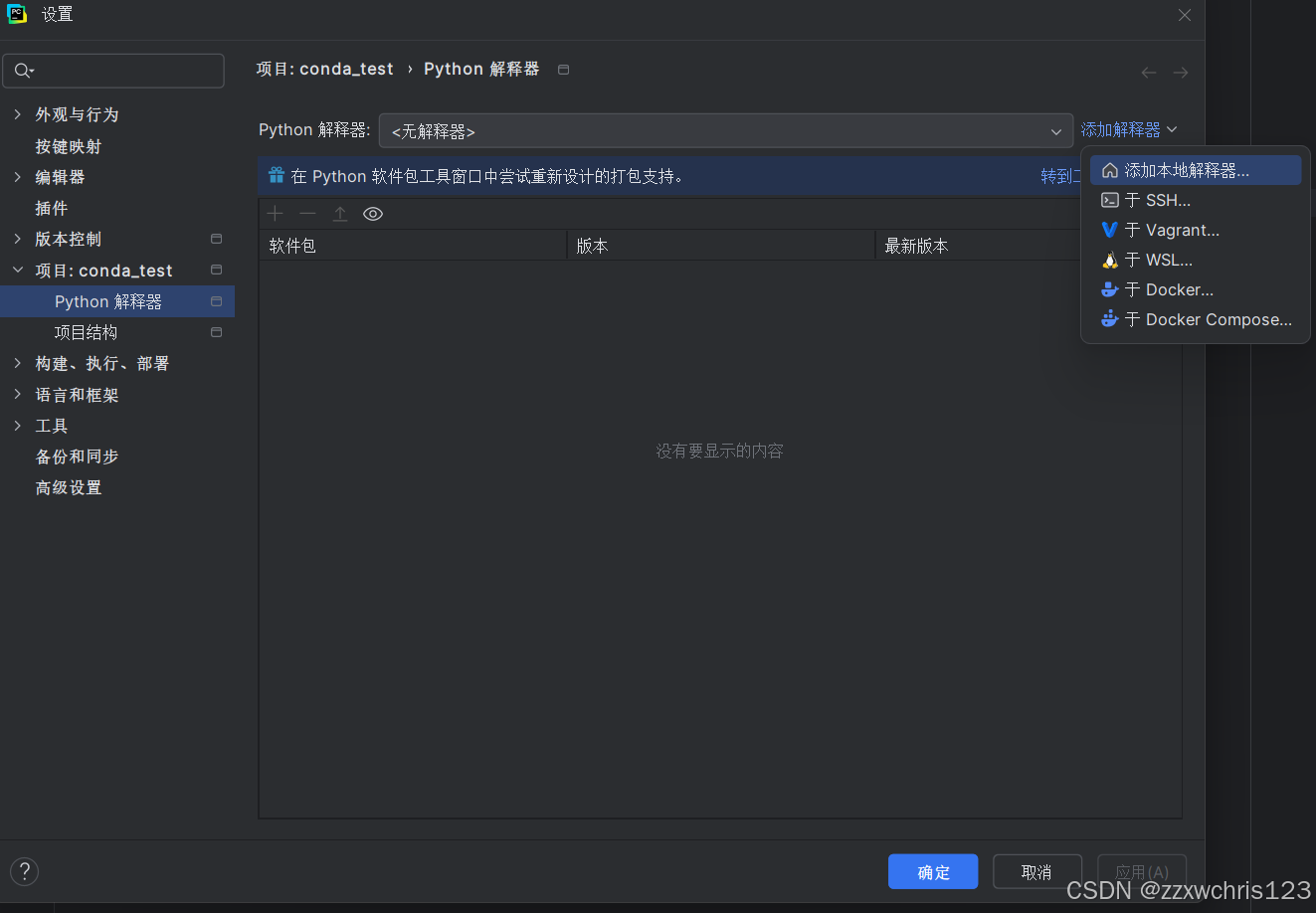
Task: Click the forward navigation arrow
Action: coord(1181,73)
